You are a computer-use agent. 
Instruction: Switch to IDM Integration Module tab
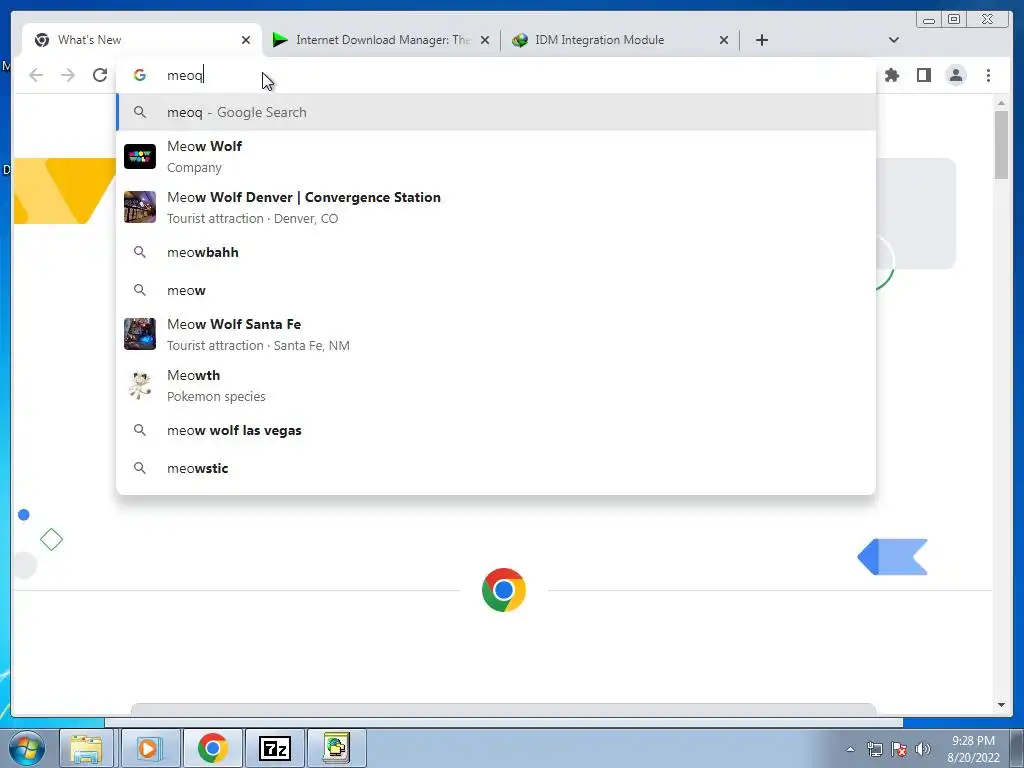pyautogui.click(x=620, y=40)
